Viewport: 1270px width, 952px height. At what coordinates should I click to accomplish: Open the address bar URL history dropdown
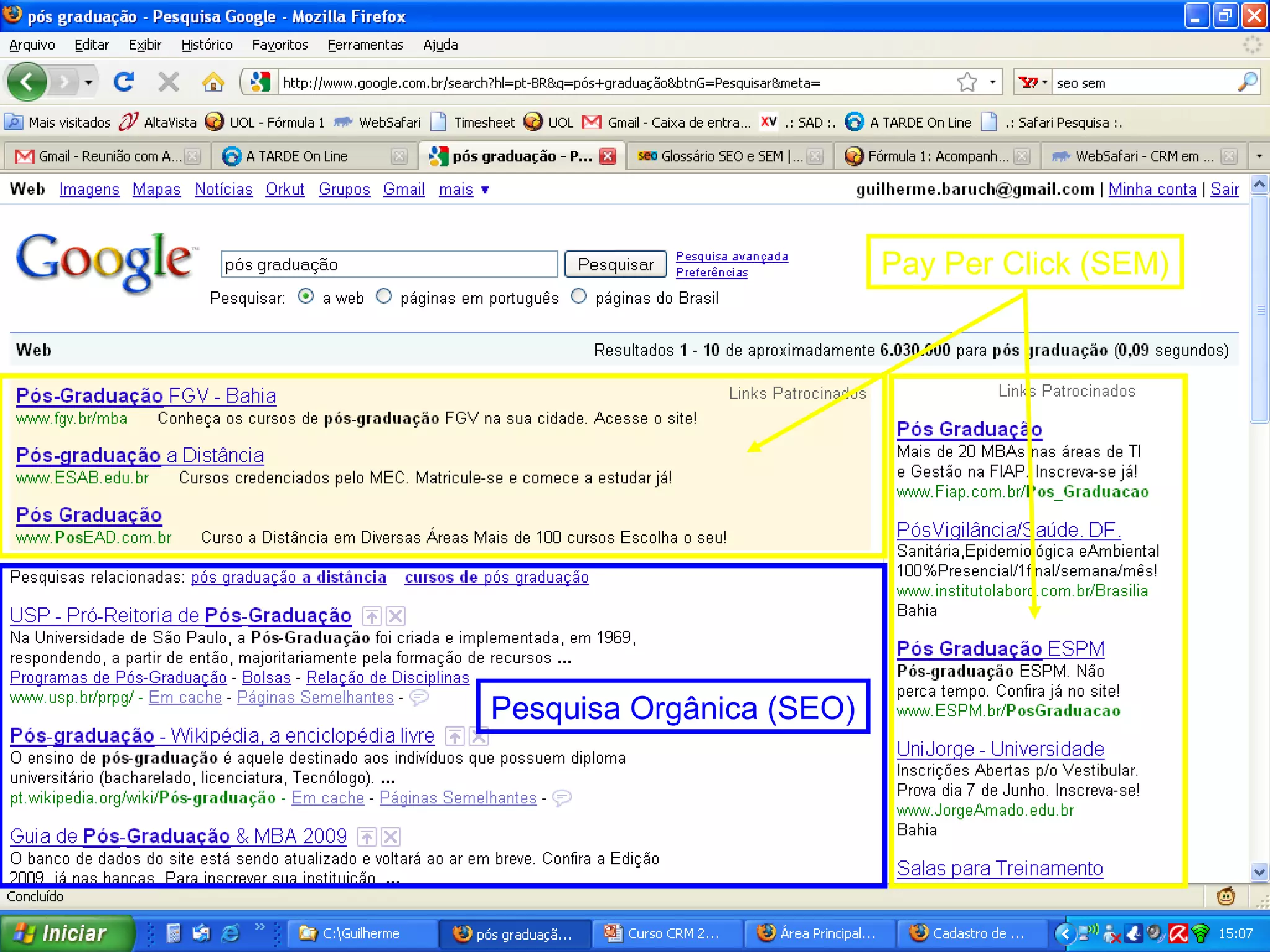pos(993,82)
